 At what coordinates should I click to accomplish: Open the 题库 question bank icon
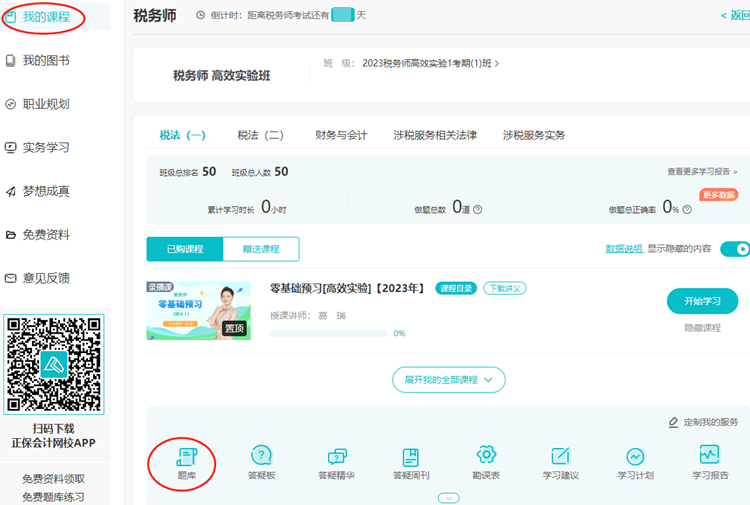coord(187,457)
